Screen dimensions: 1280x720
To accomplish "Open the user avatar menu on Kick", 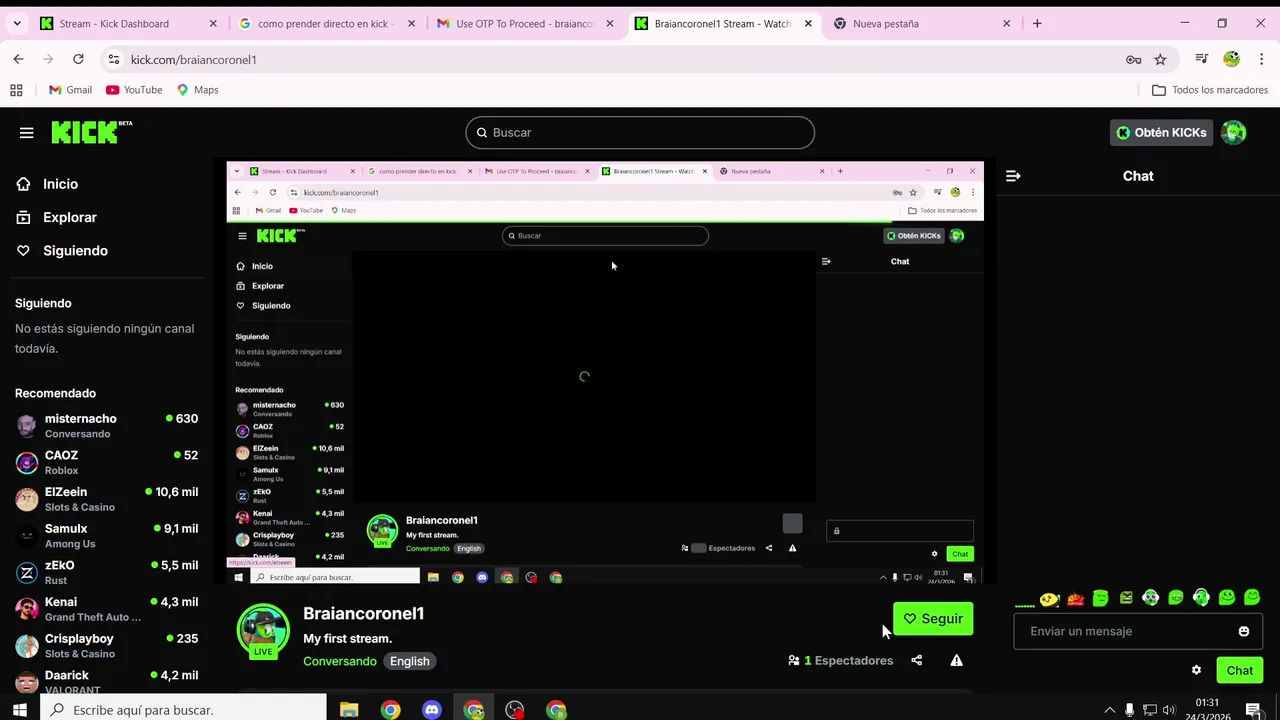I will point(1234,132).
